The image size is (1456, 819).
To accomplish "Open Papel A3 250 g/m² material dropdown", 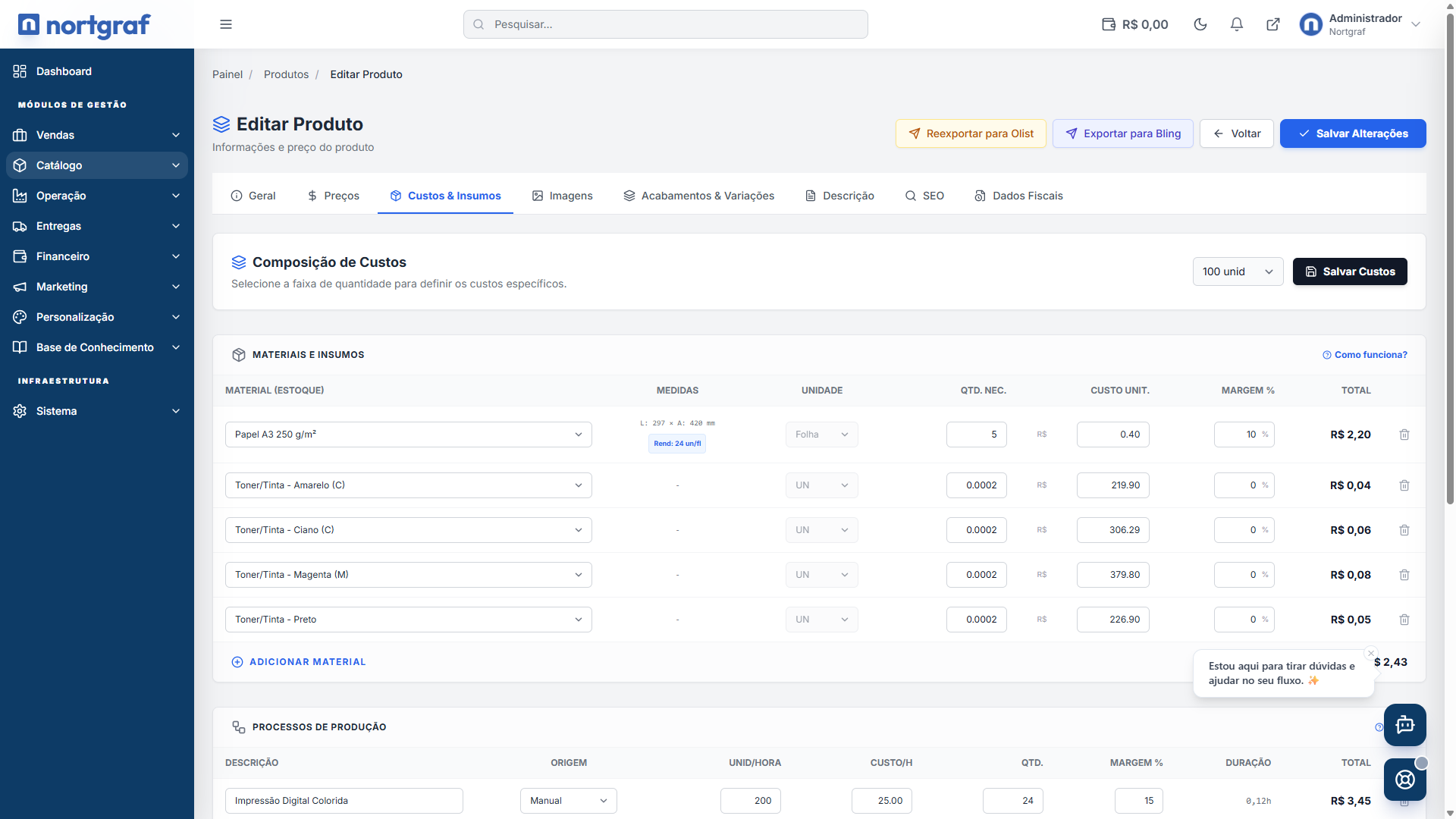I will click(408, 435).
